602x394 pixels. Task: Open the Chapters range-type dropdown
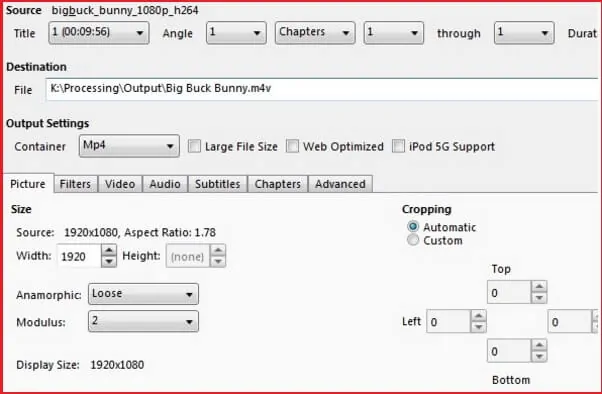[x=315, y=33]
